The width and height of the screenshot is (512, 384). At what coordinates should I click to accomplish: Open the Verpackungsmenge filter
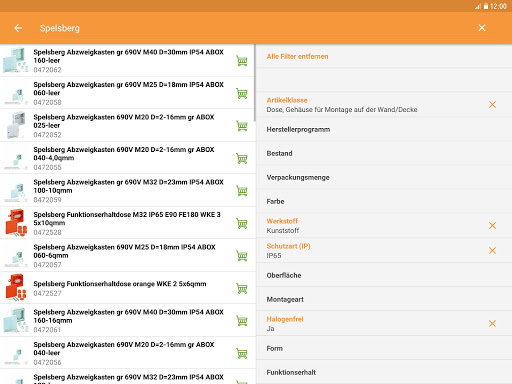pyautogui.click(x=384, y=177)
